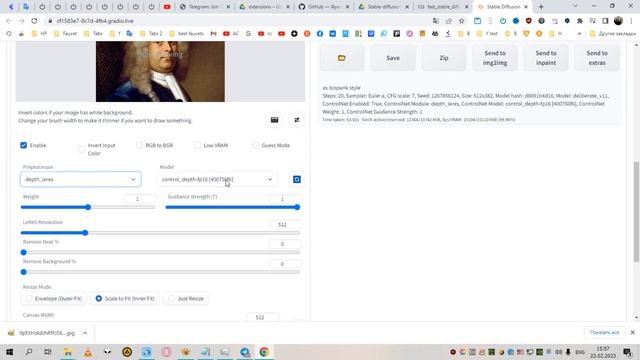640x360 pixels.
Task: Expand the bookmarks overflow chevron
Action: tap(579, 34)
